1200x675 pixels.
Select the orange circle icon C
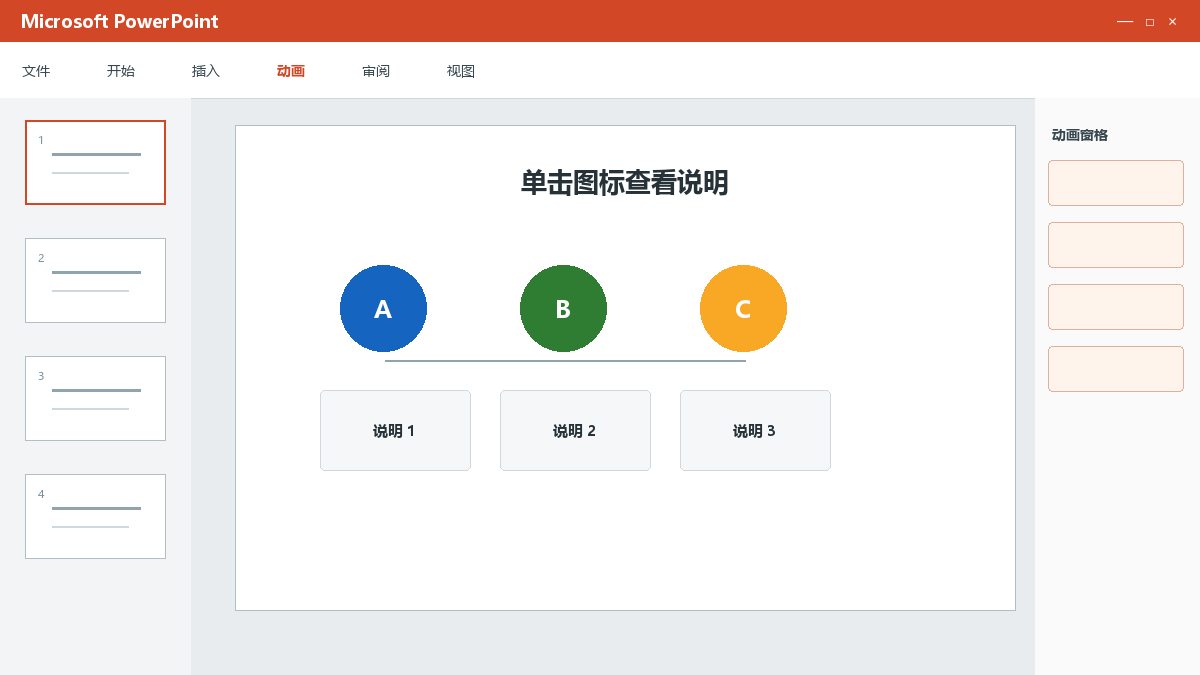pyautogui.click(x=743, y=309)
